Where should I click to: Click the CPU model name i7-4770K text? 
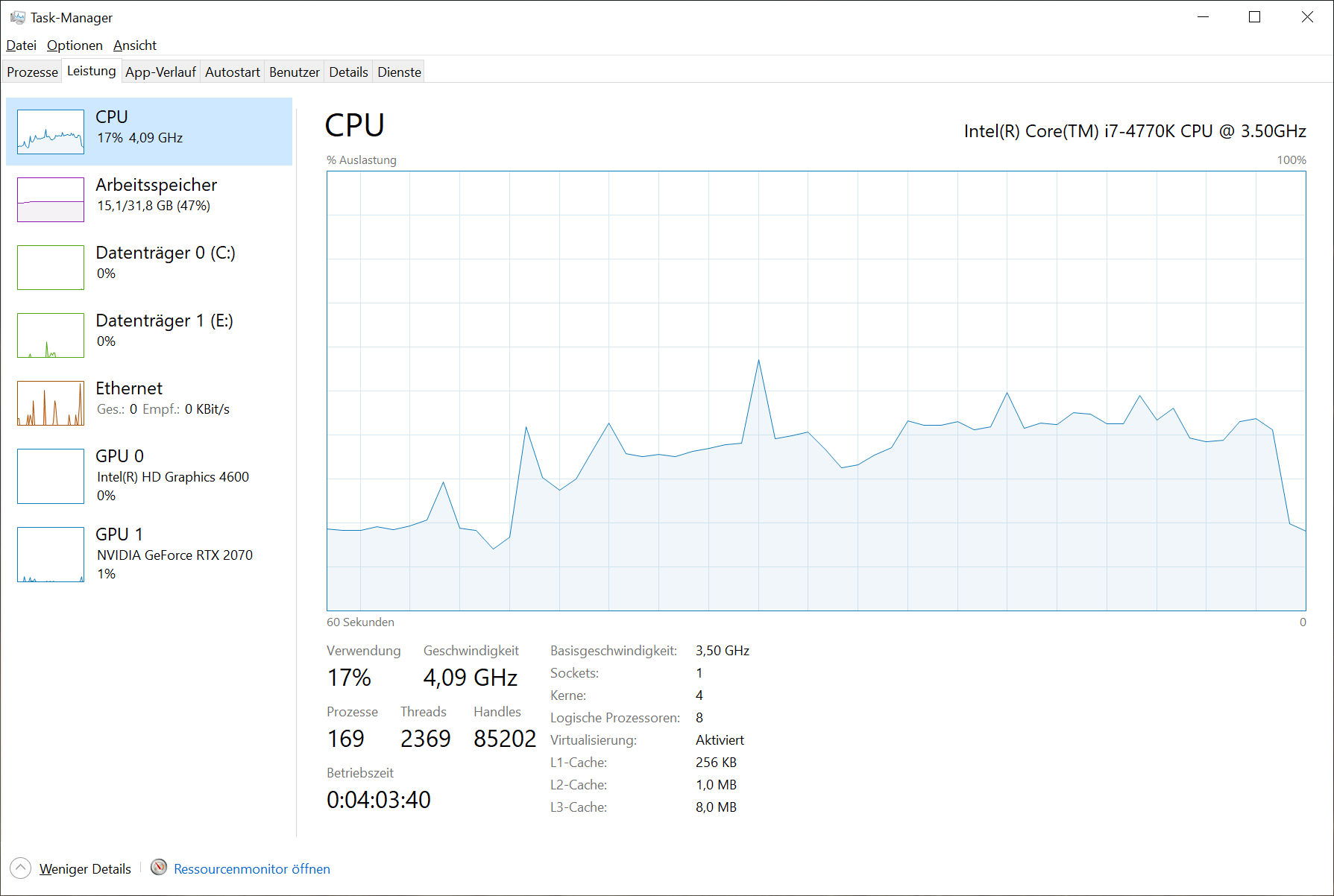click(x=1135, y=131)
